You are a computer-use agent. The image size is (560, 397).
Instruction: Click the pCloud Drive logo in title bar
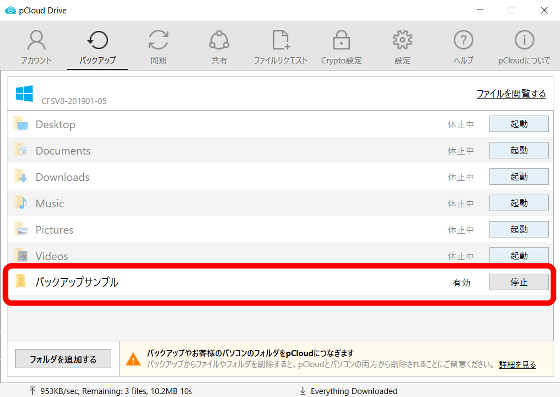[x=10, y=10]
